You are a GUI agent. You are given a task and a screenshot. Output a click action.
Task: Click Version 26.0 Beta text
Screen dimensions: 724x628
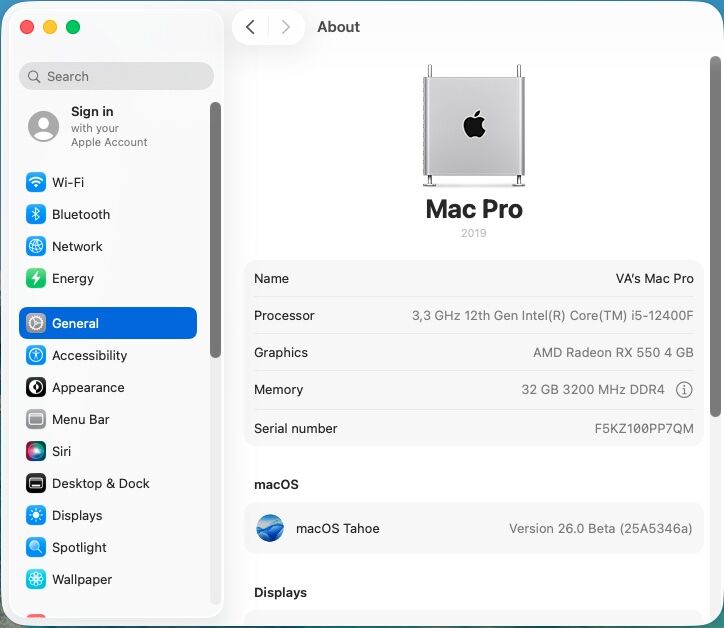click(600, 528)
